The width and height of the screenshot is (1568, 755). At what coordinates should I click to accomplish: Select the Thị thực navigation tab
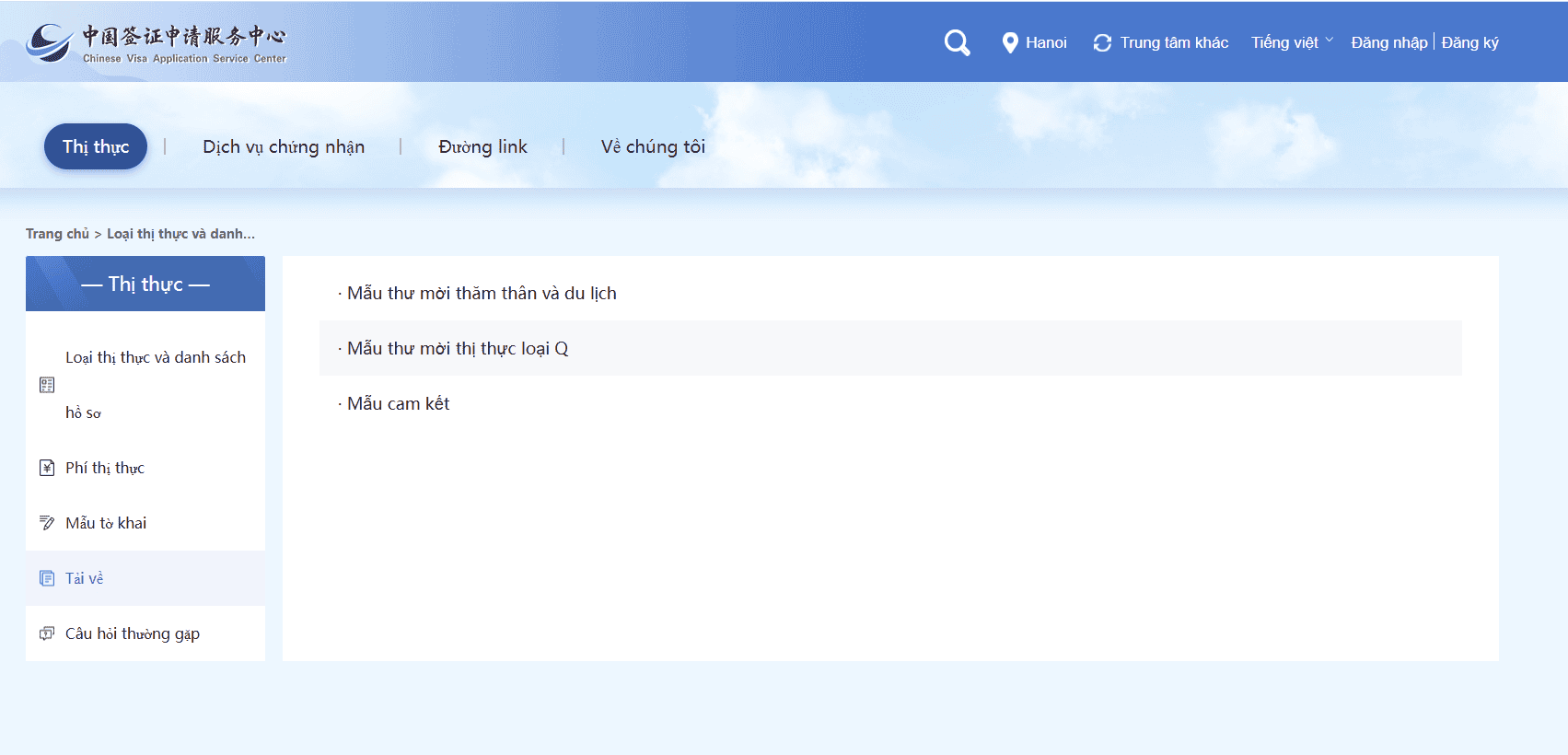[96, 146]
